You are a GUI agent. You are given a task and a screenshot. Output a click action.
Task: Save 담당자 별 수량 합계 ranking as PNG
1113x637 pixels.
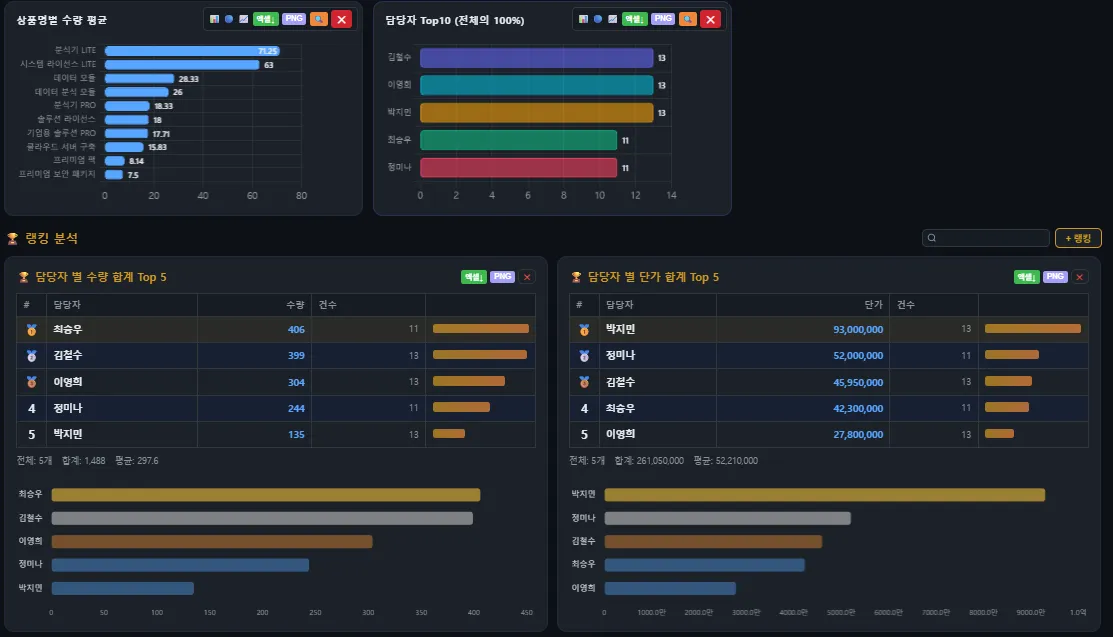coord(502,277)
